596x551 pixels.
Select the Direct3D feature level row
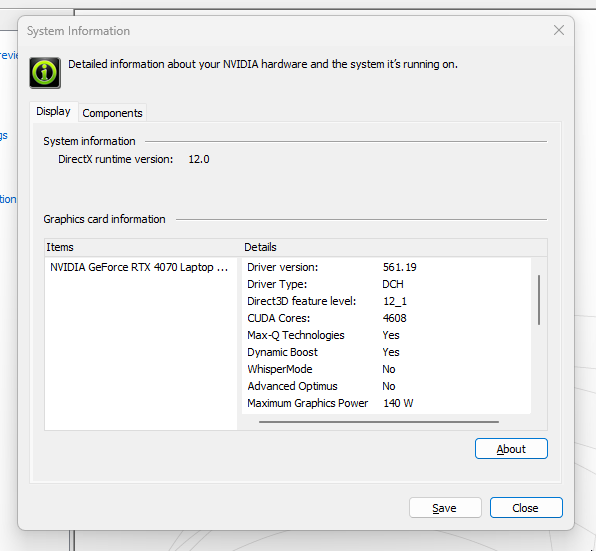tap(386, 301)
